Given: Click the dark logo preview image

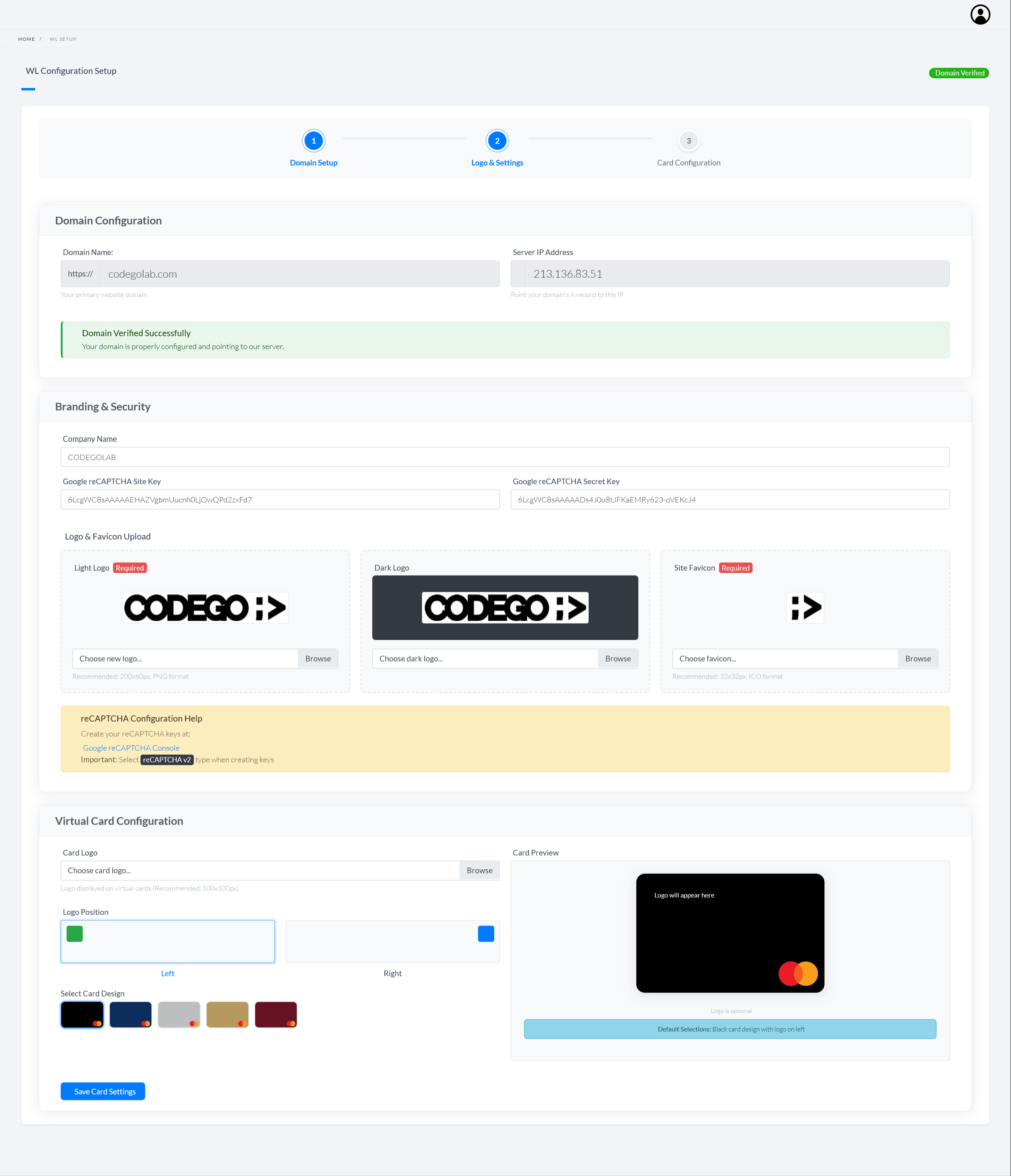Looking at the screenshot, I should (504, 607).
